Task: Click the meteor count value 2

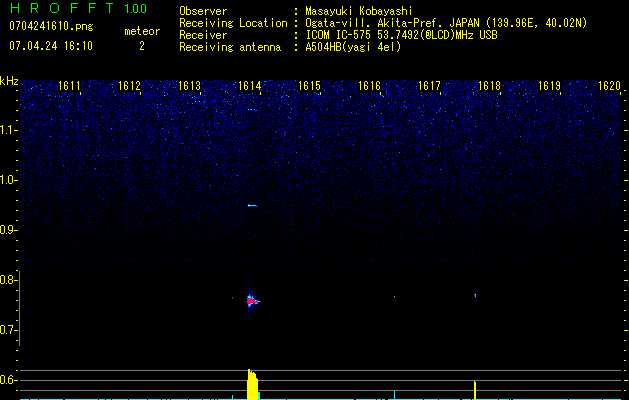Action: tap(141, 46)
